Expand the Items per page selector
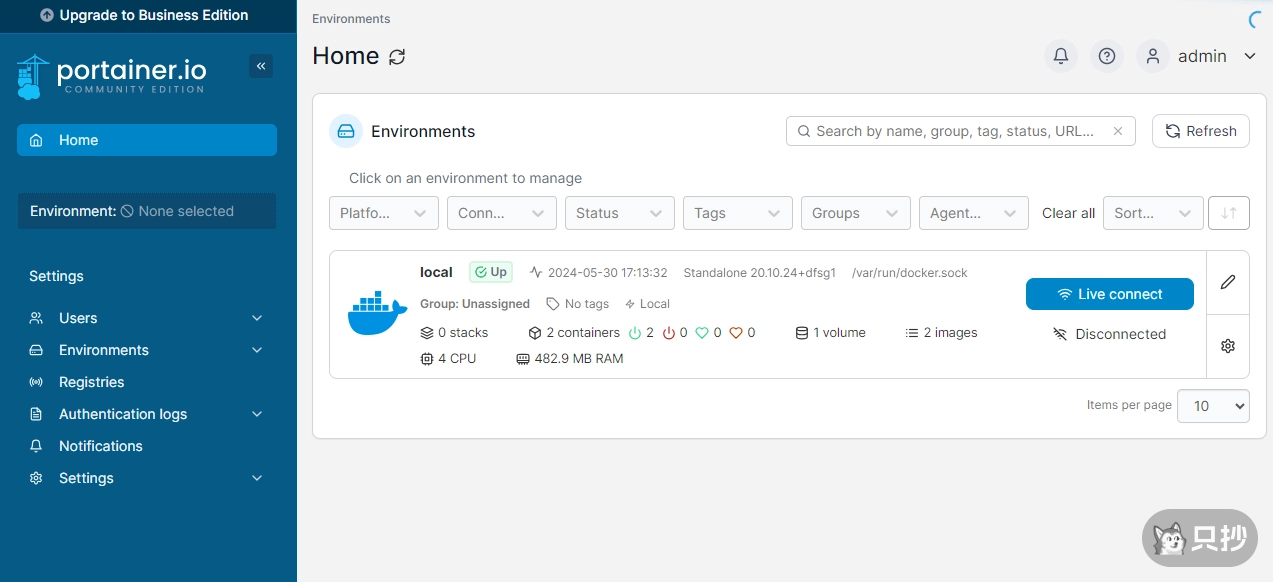 [1213, 406]
